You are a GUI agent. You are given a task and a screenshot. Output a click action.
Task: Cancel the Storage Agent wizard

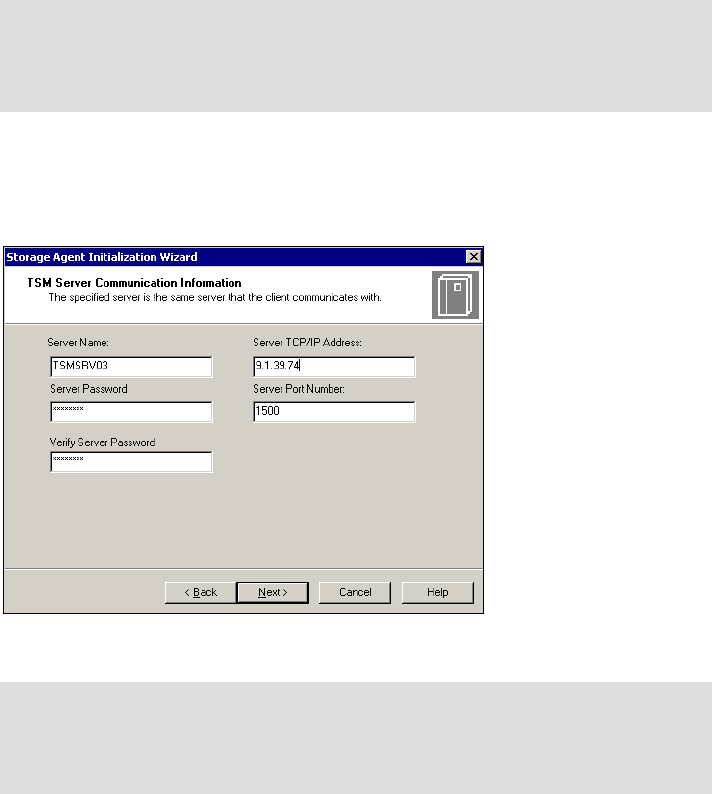[355, 592]
